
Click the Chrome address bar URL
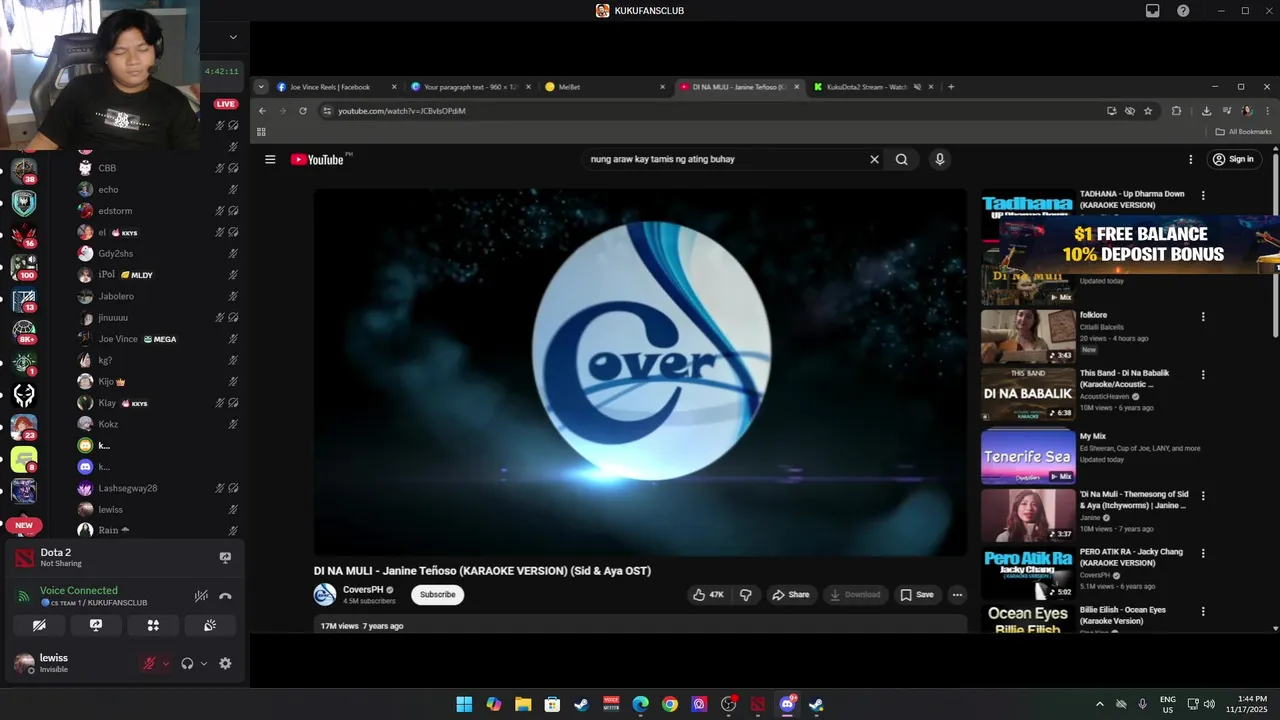tap(402, 111)
